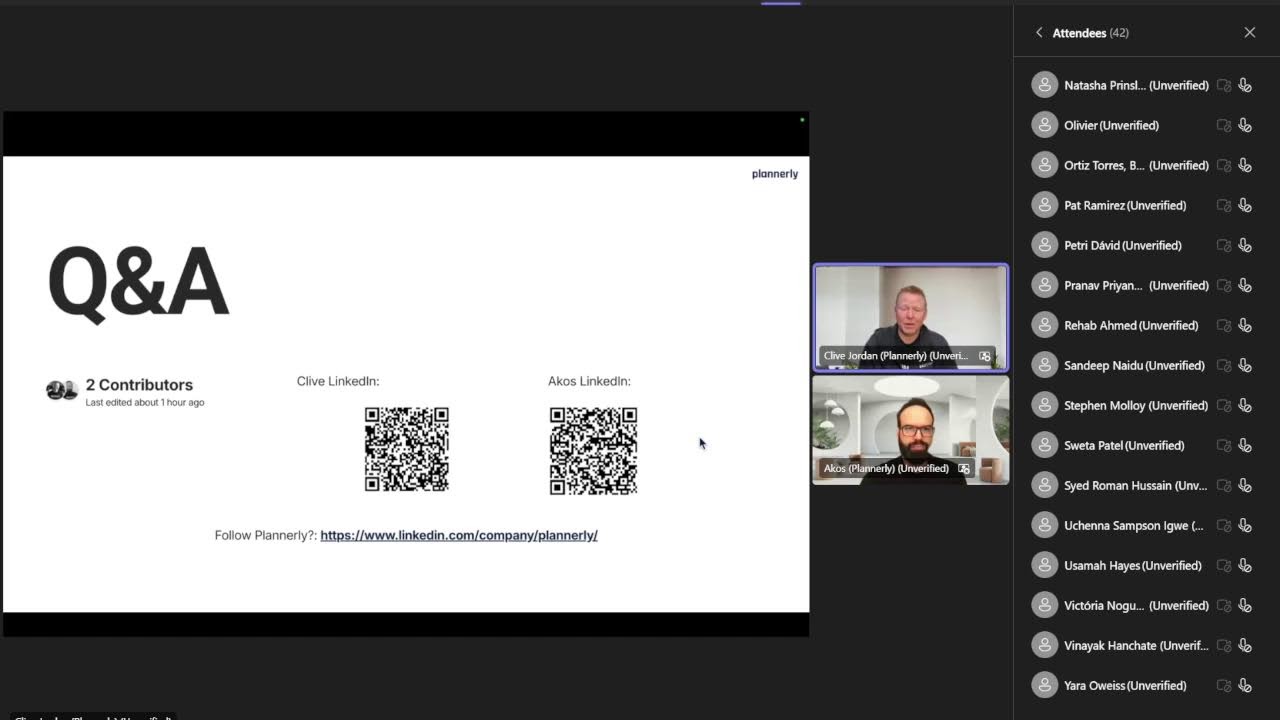Click Petri Dávid microphone icon
Viewport: 1280px width, 720px height.
1245,245
